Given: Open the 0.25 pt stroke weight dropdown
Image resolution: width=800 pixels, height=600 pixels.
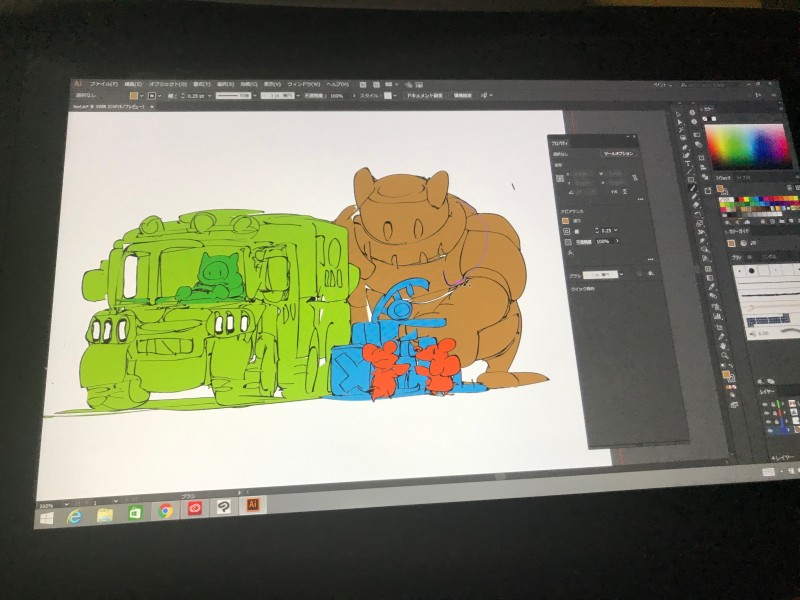Looking at the screenshot, I should (x=209, y=96).
